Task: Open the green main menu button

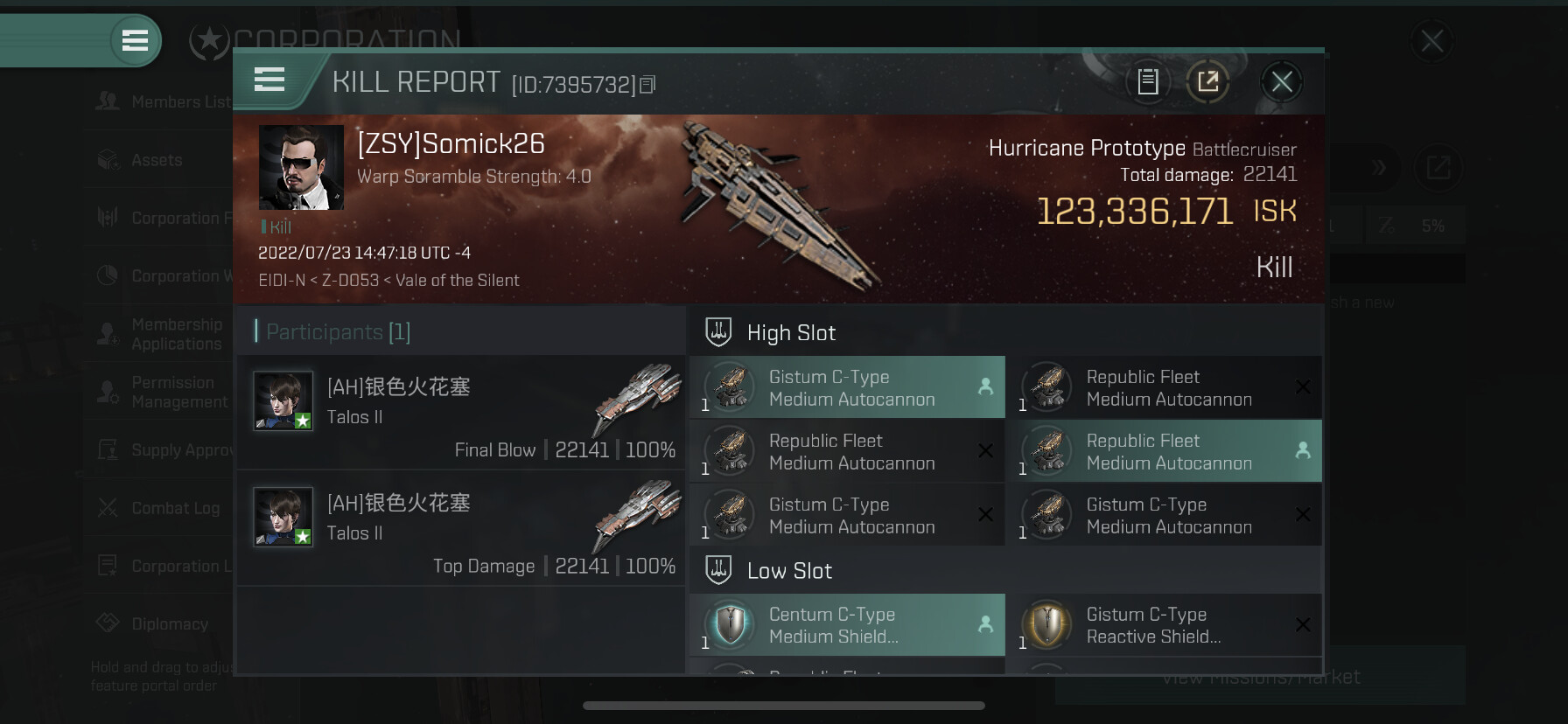Action: click(x=135, y=40)
